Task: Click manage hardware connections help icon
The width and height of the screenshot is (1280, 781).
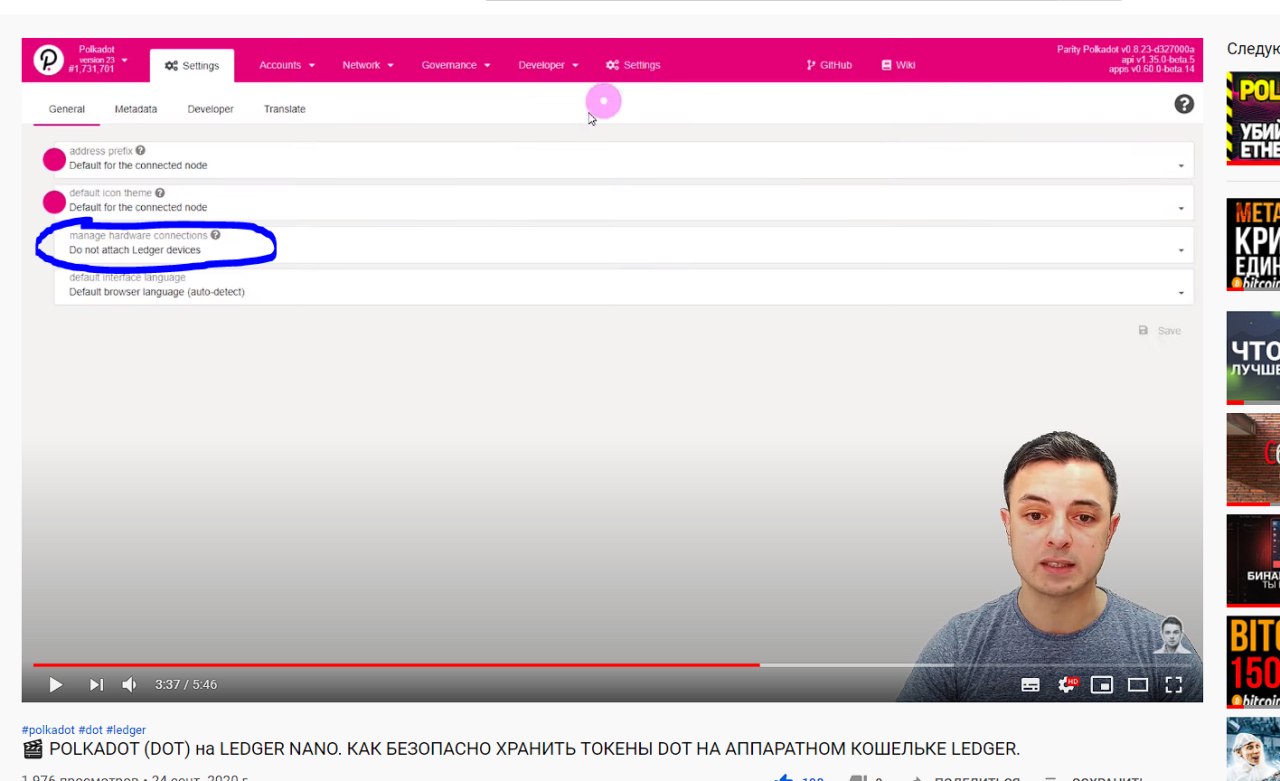Action: pyautogui.click(x=216, y=235)
